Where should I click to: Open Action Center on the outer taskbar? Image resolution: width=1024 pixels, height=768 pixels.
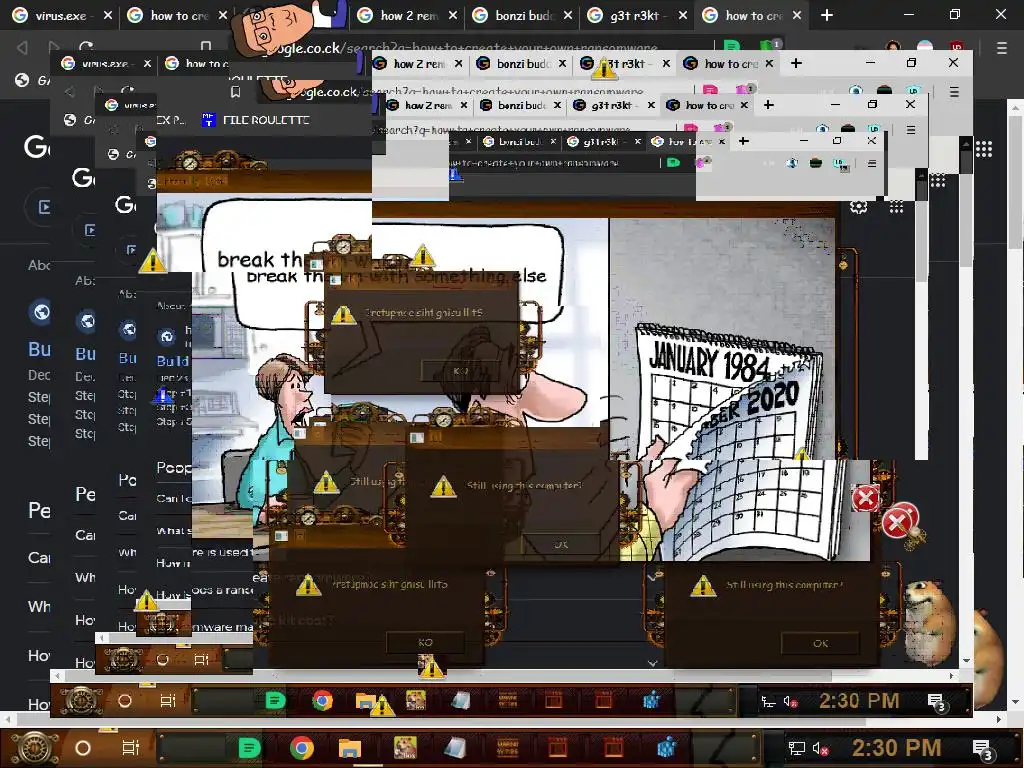pos(983,749)
